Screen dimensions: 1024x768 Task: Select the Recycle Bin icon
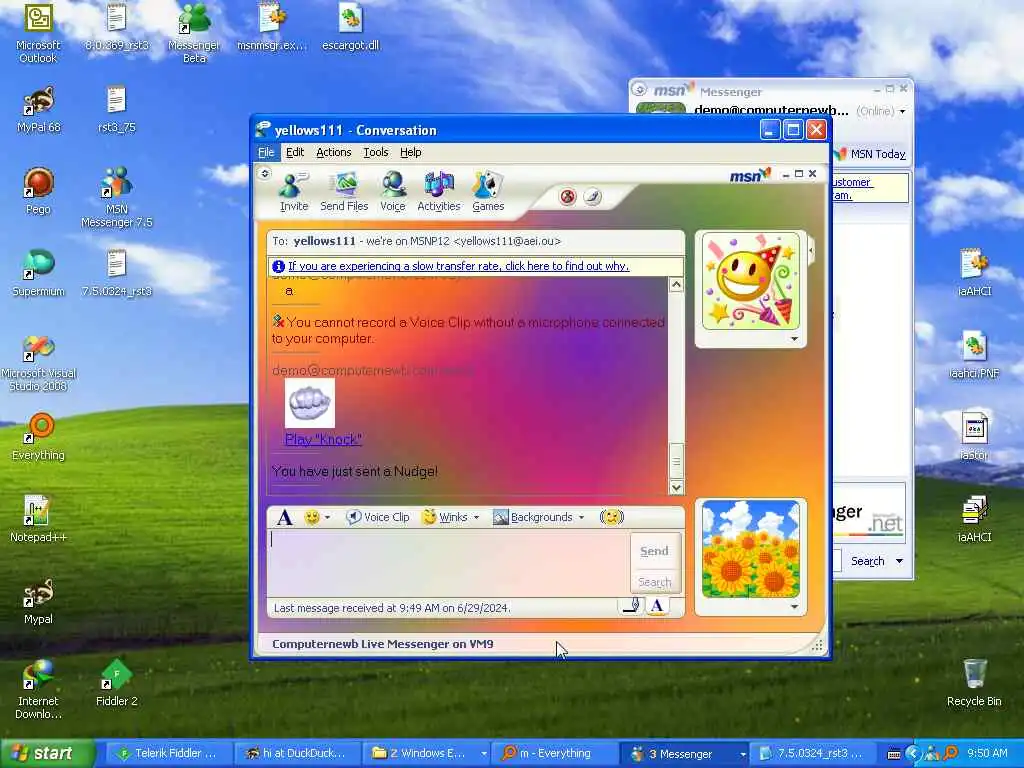(974, 683)
